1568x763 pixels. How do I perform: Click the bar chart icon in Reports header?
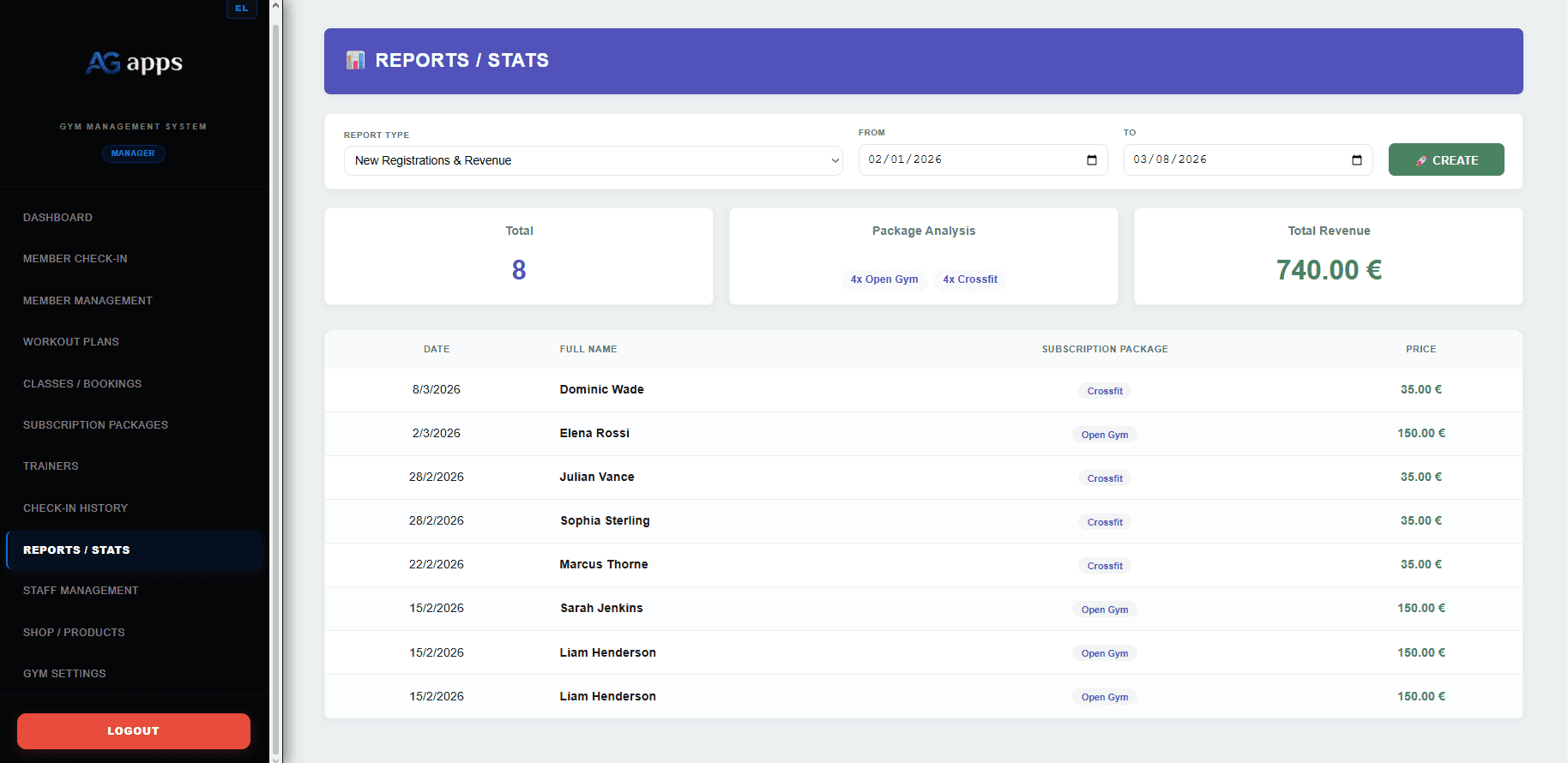(x=355, y=61)
